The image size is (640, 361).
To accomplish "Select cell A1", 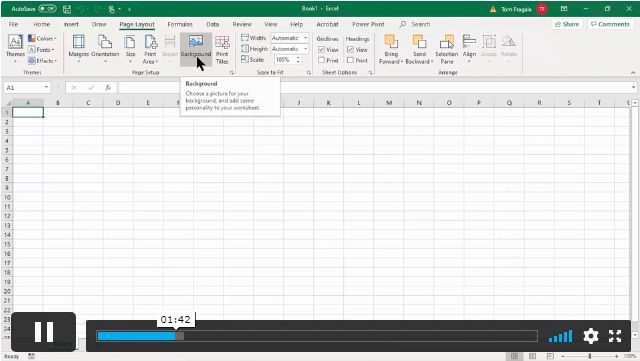I will pyautogui.click(x=28, y=112).
